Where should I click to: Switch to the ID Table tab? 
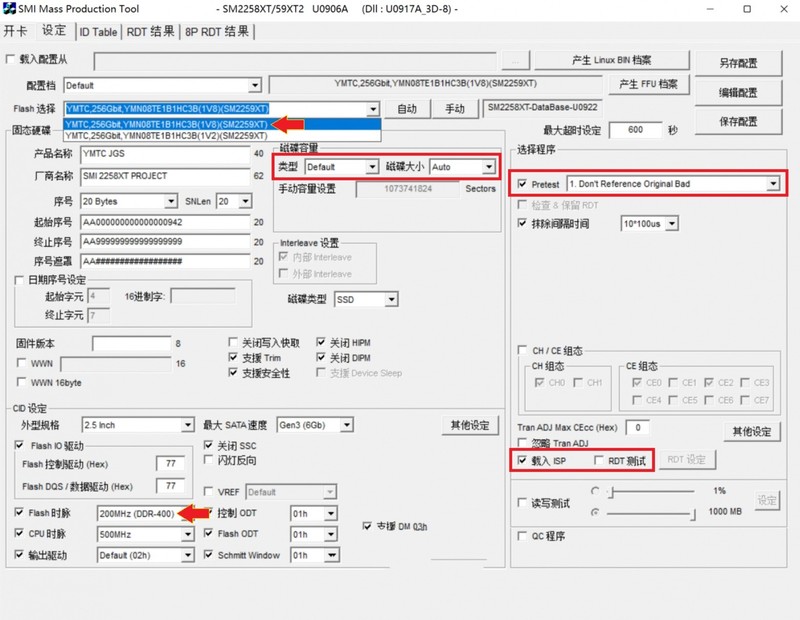[96, 31]
